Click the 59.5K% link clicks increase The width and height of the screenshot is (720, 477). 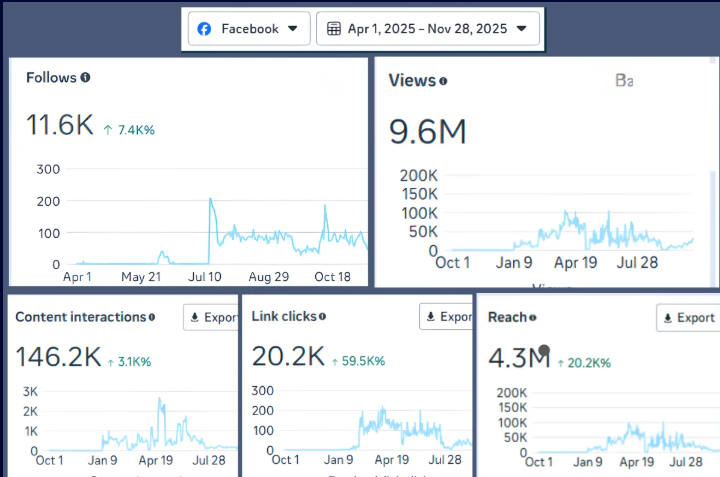coord(359,361)
